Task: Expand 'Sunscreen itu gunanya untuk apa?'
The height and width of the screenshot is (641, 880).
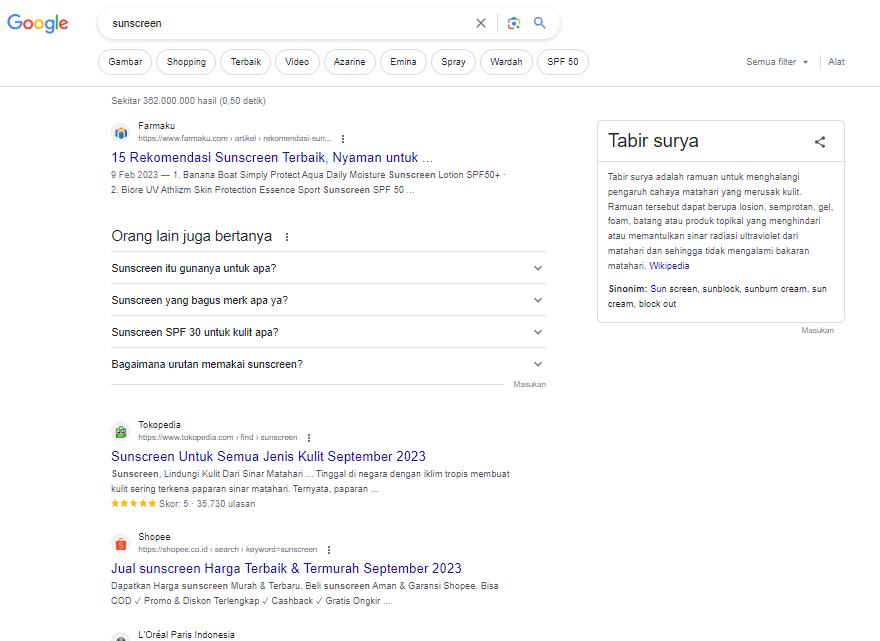Action: click(328, 268)
